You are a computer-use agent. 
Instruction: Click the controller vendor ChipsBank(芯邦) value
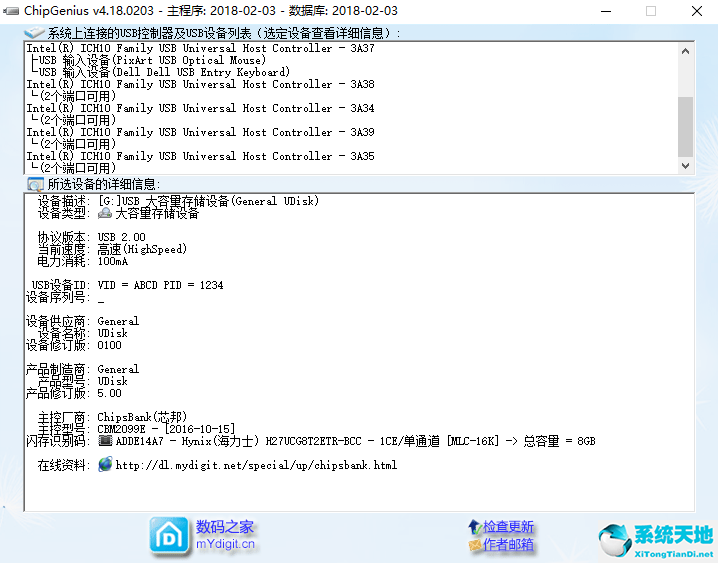point(142,417)
